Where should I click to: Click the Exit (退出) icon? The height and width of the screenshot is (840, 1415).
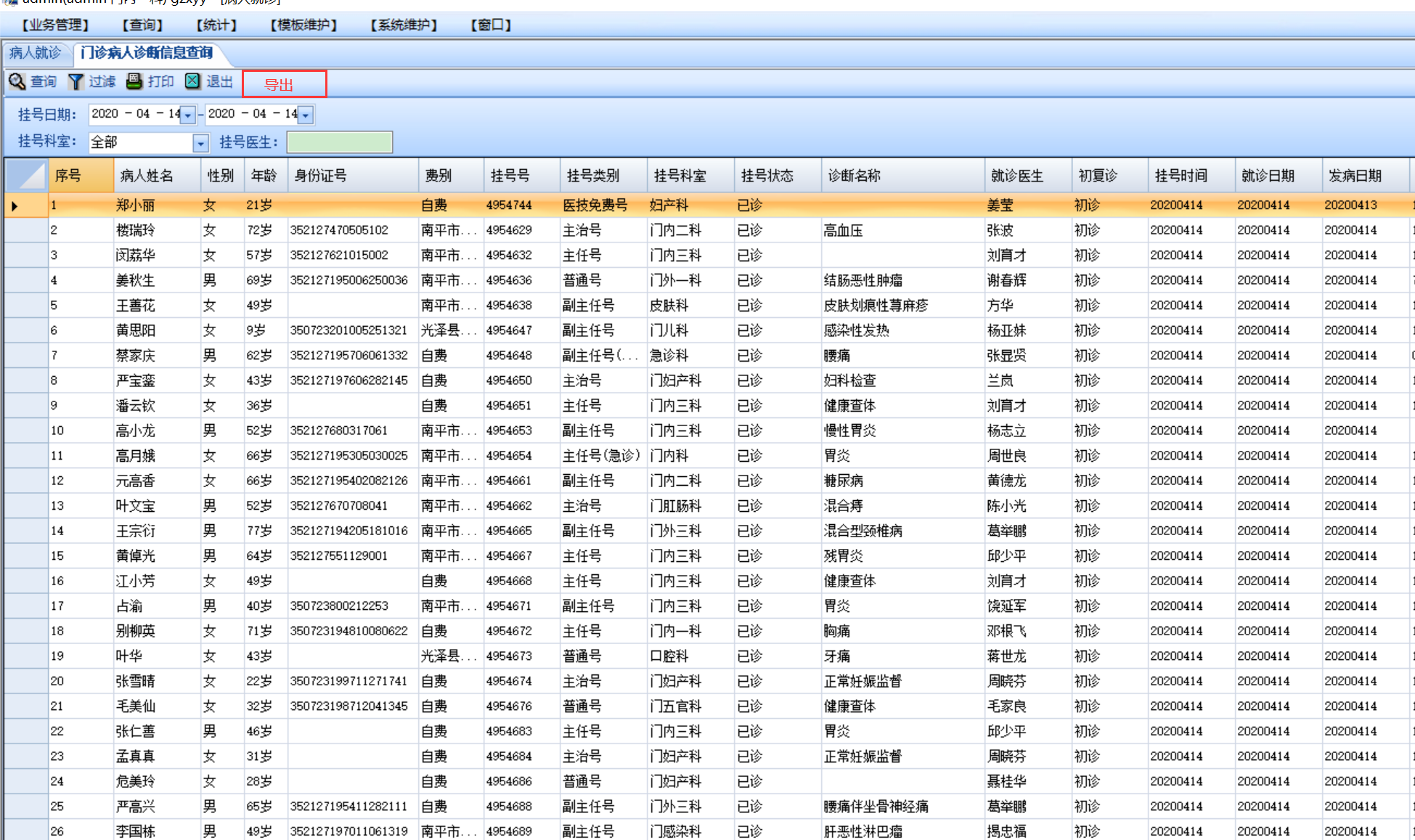pos(192,81)
